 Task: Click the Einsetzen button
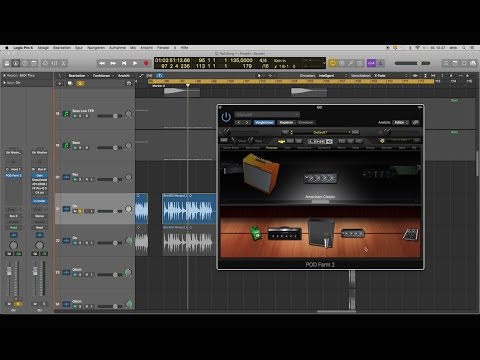[x=306, y=123]
